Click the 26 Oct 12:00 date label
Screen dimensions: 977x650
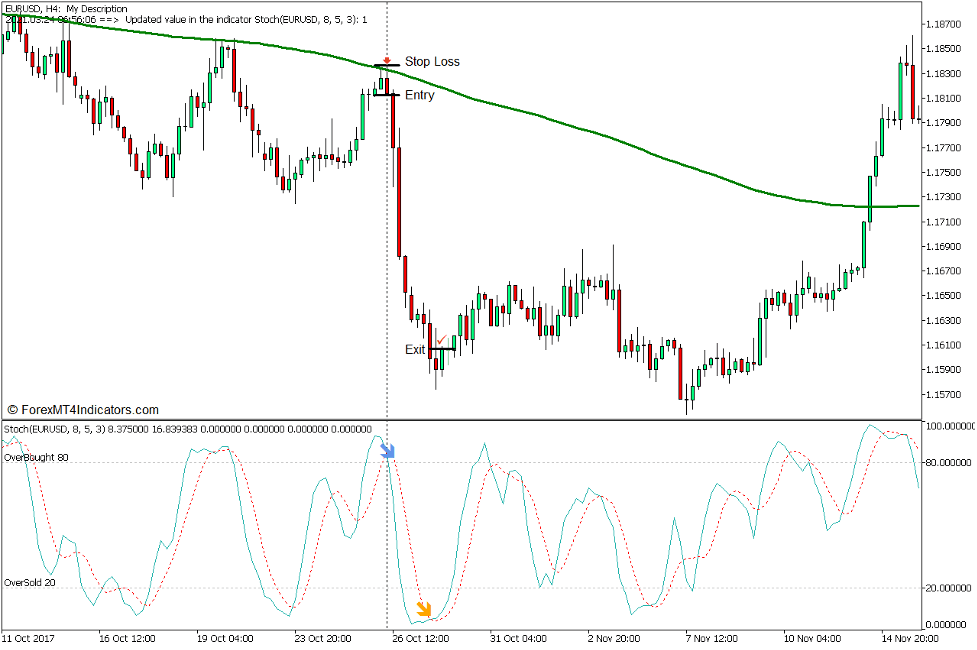[420, 637]
